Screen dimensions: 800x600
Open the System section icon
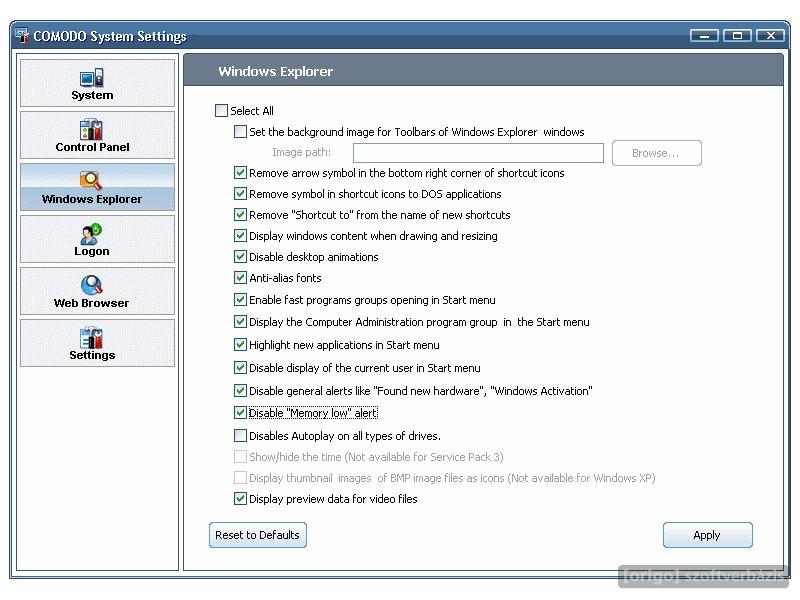(x=92, y=78)
